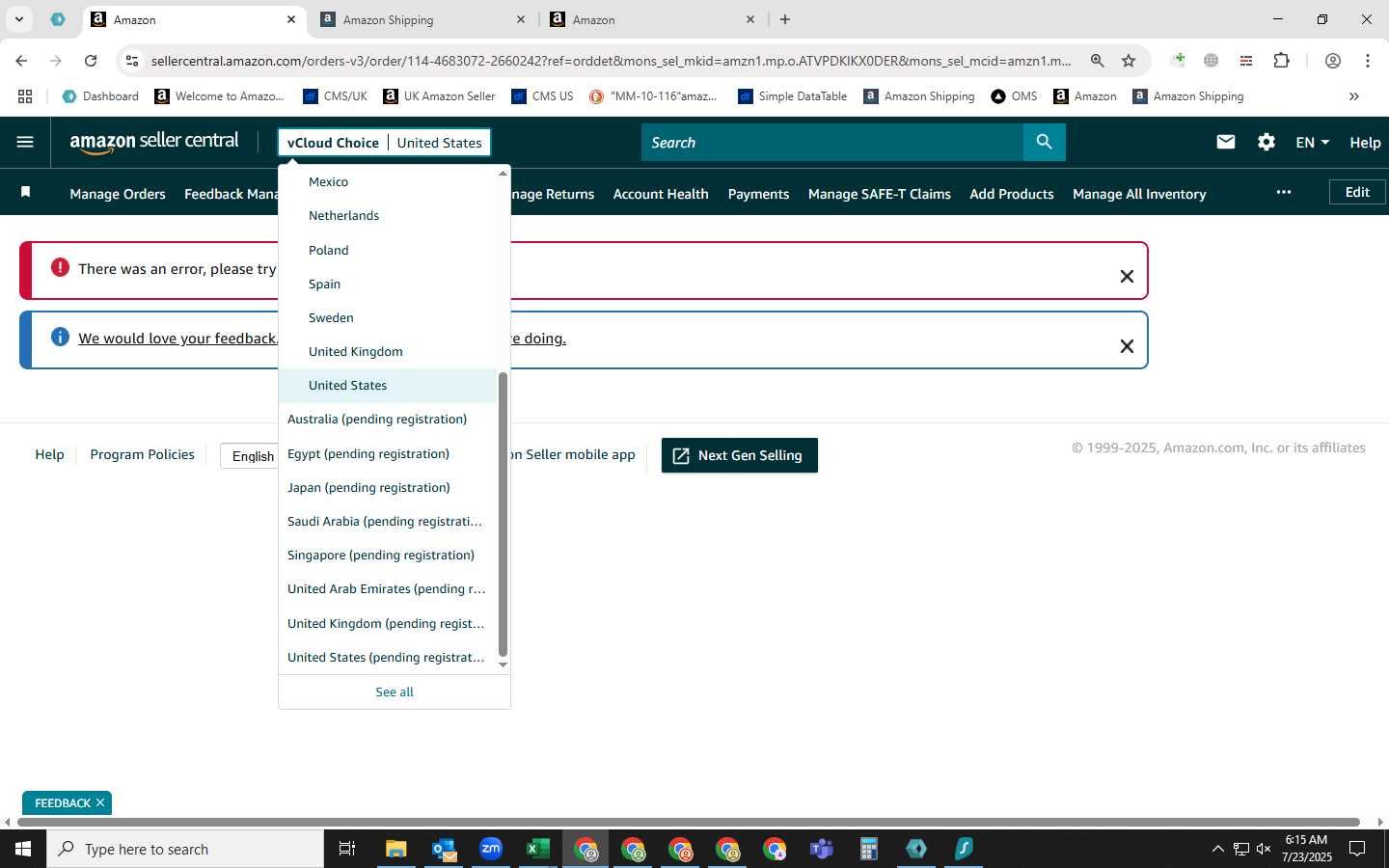Click the Amazon Seller Central logo
The image size is (1389, 868).
(154, 142)
